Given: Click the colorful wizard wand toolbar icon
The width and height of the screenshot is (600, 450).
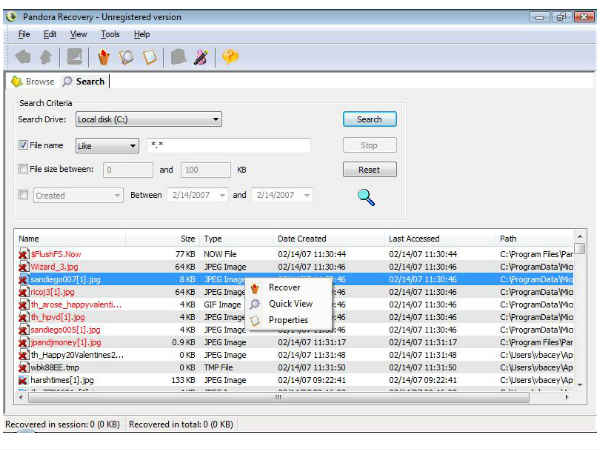Looking at the screenshot, I should [x=201, y=57].
